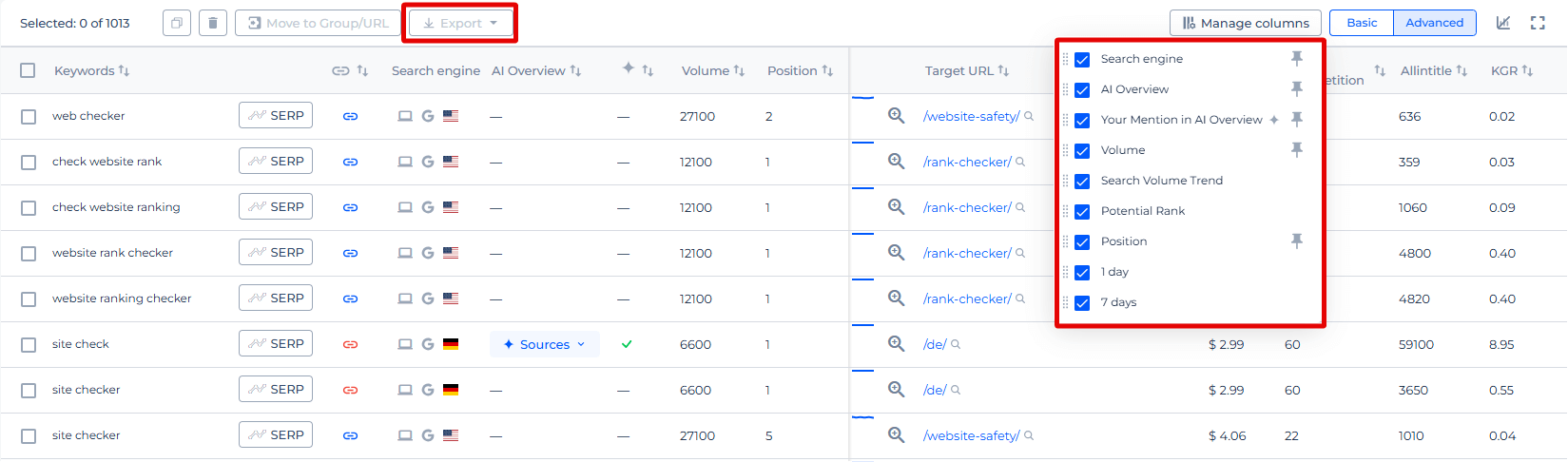
Task: Pin Your Mention in AI Overview column
Action: (1296, 120)
